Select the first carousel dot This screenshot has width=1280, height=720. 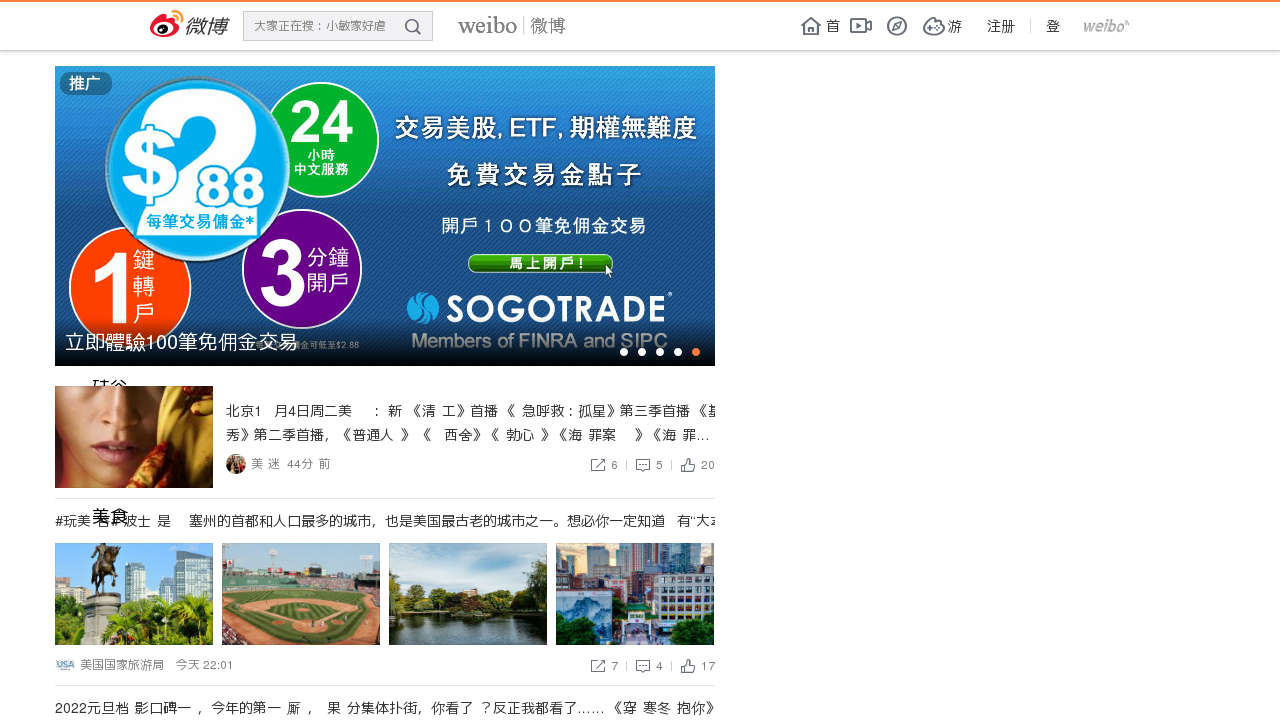coord(624,352)
